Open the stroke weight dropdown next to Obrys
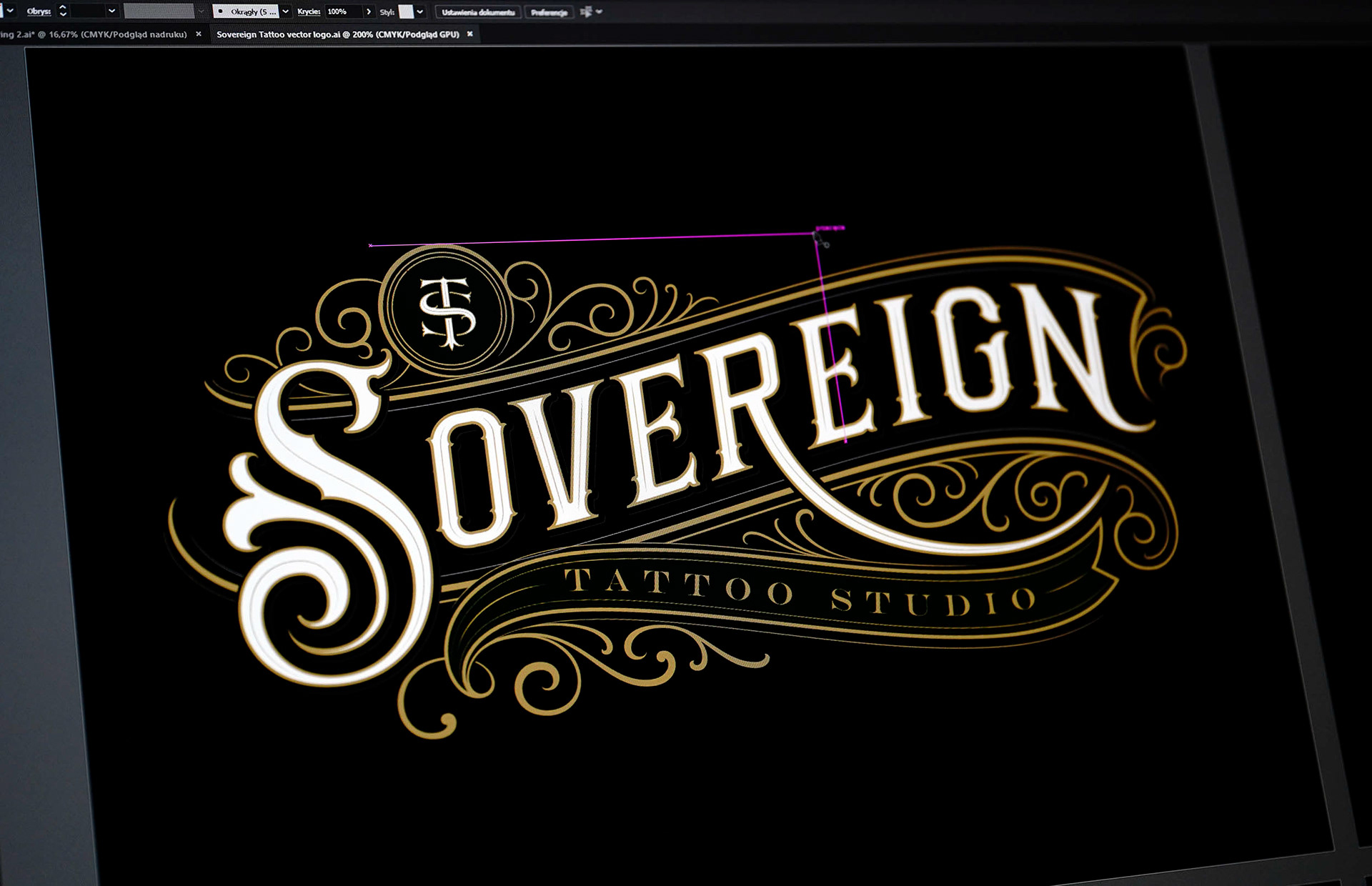 [111, 11]
